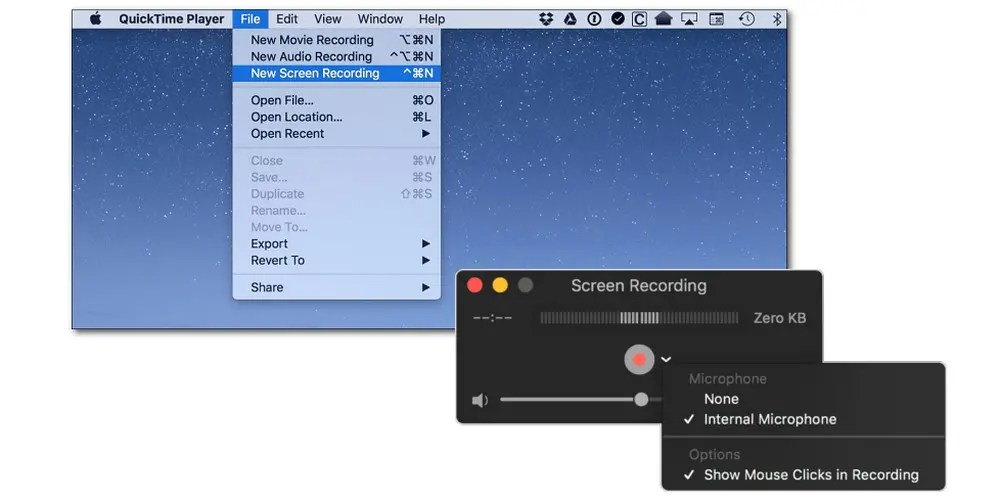This screenshot has height=500, width=1000.
Task: Click the boxed C menu bar icon
Action: pyautogui.click(x=639, y=19)
